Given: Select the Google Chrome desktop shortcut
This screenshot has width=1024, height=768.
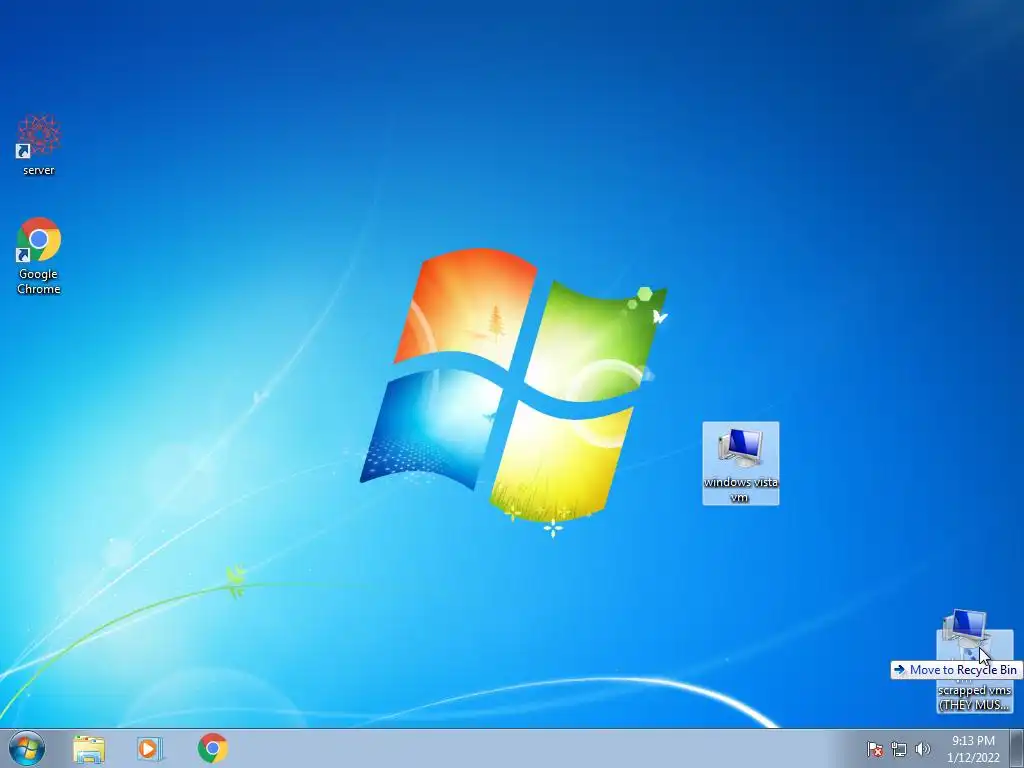Looking at the screenshot, I should click(39, 256).
